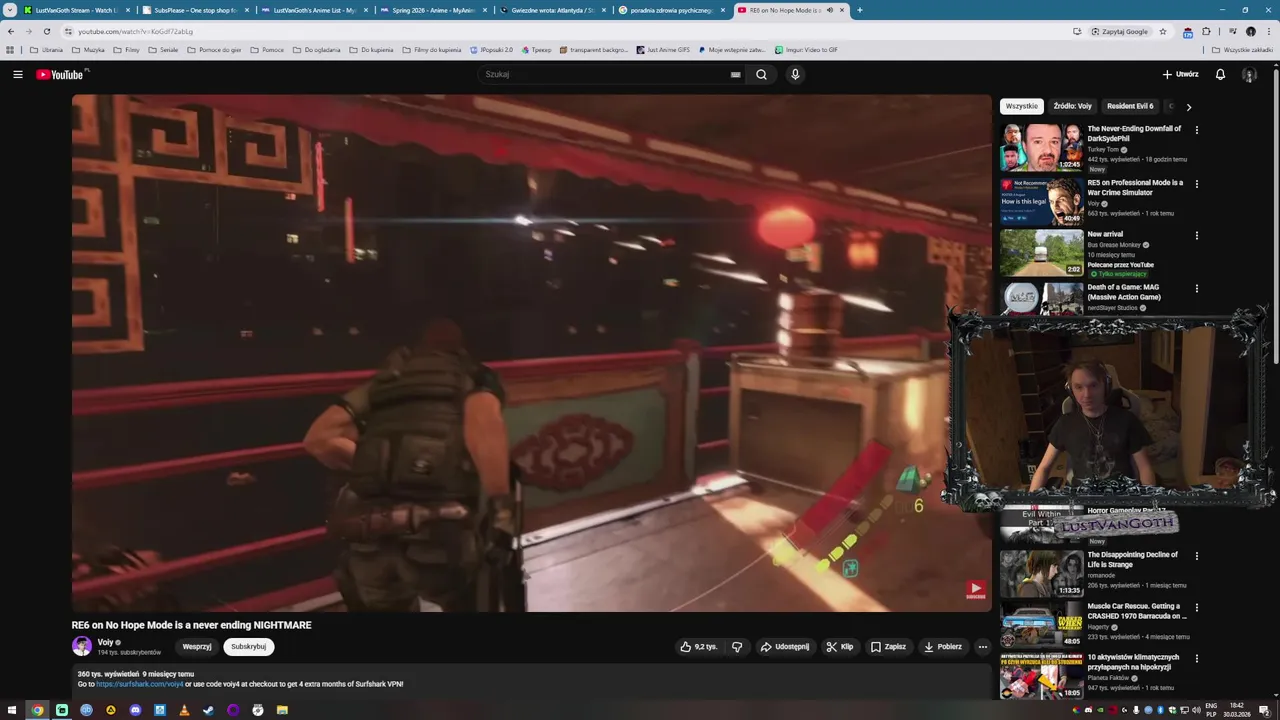Open options for Death of a Game: MAG
The image size is (1280, 720).
click(1196, 289)
